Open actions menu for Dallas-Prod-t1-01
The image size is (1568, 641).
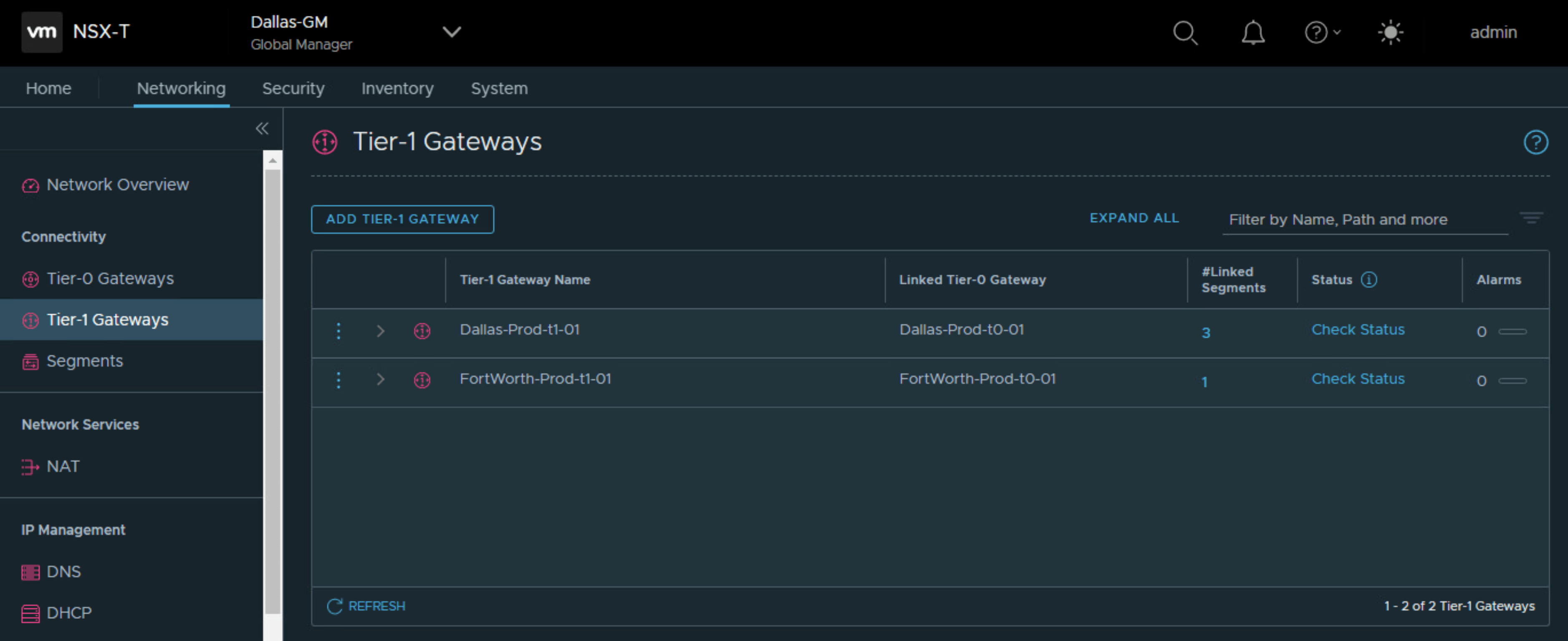(338, 331)
